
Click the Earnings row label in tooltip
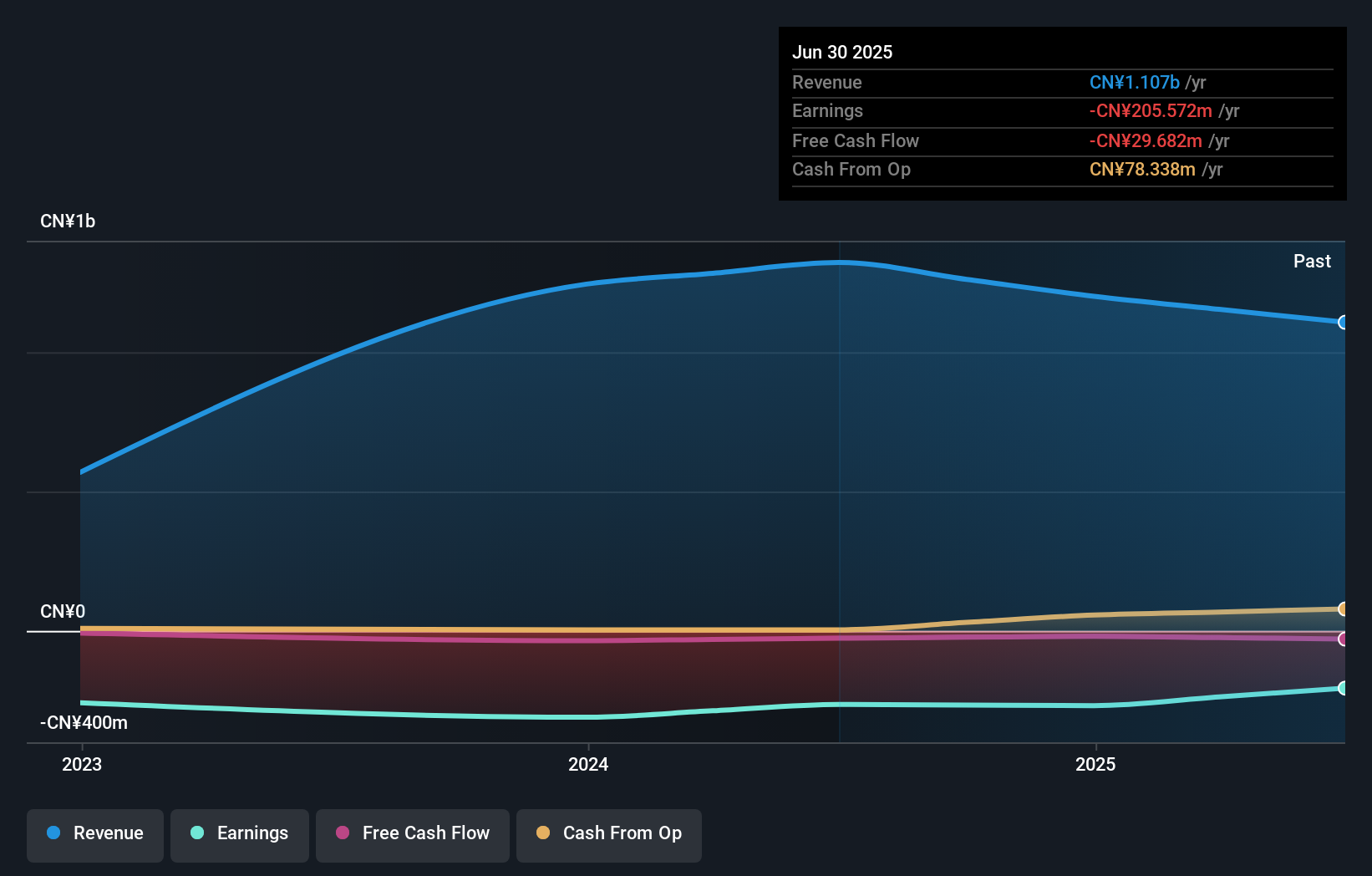click(x=827, y=111)
